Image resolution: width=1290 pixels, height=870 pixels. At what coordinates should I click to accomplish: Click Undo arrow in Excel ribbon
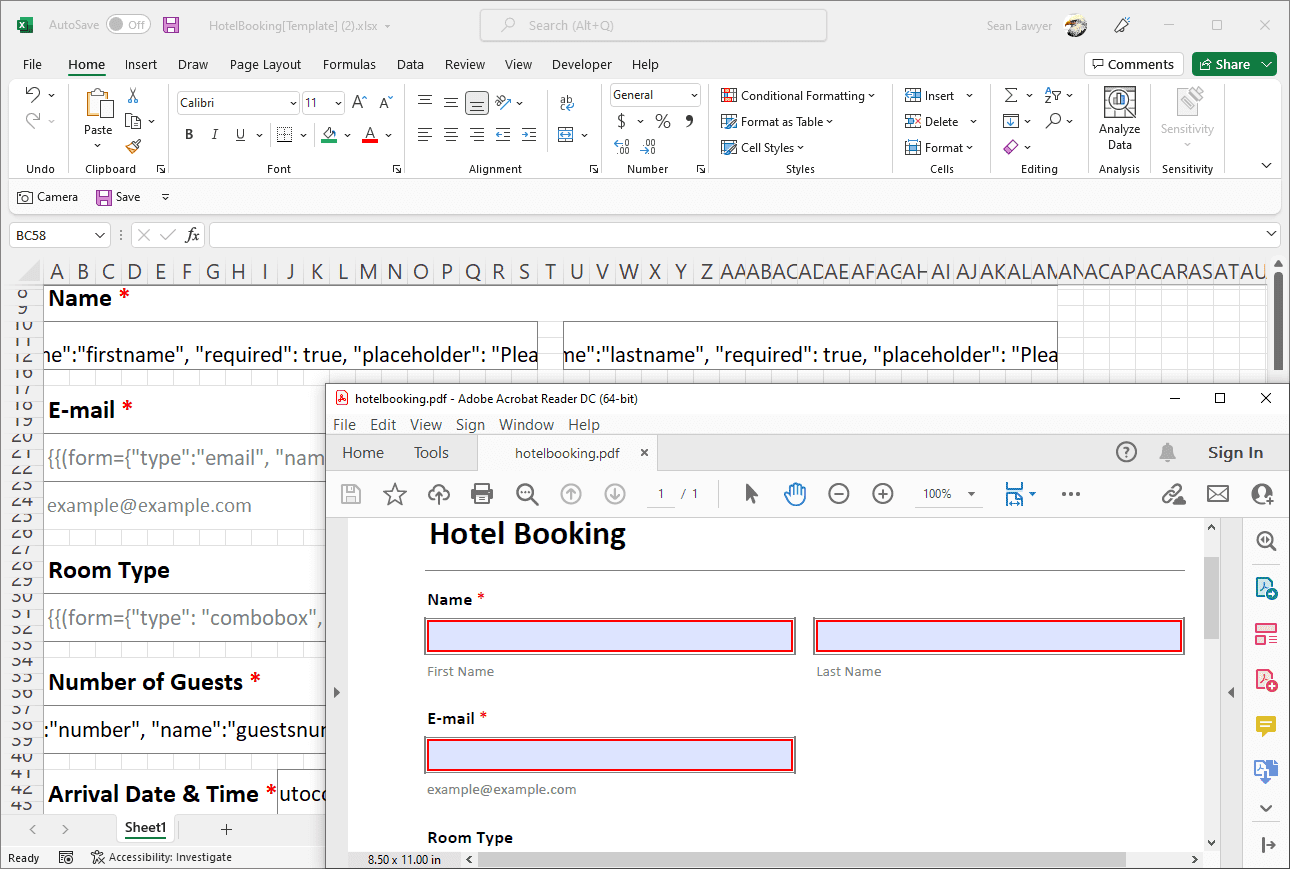click(x=33, y=95)
